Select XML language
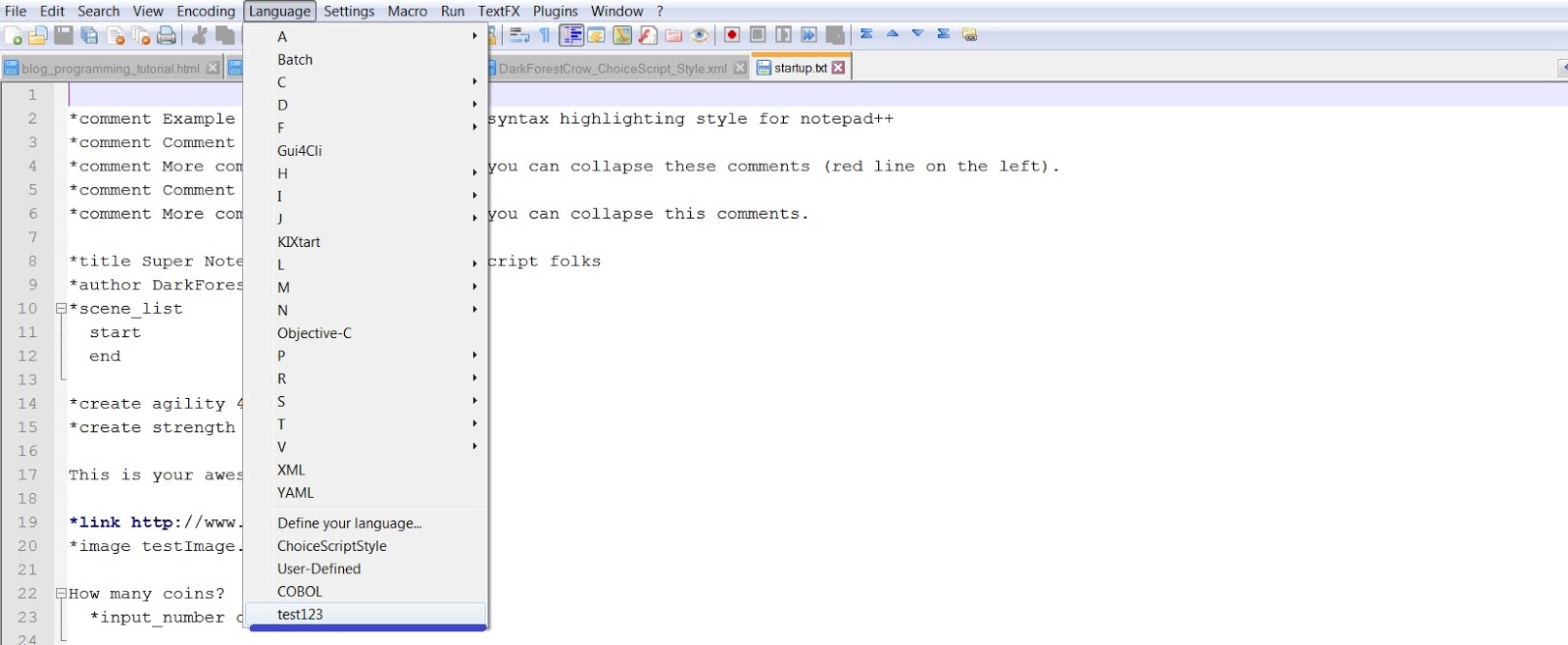1568x645 pixels. (x=367, y=470)
